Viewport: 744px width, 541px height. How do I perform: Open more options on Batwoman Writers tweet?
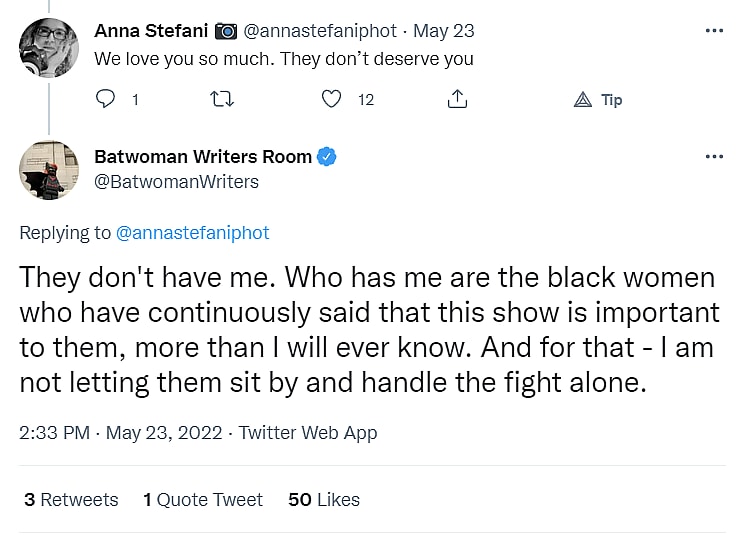tap(713, 157)
